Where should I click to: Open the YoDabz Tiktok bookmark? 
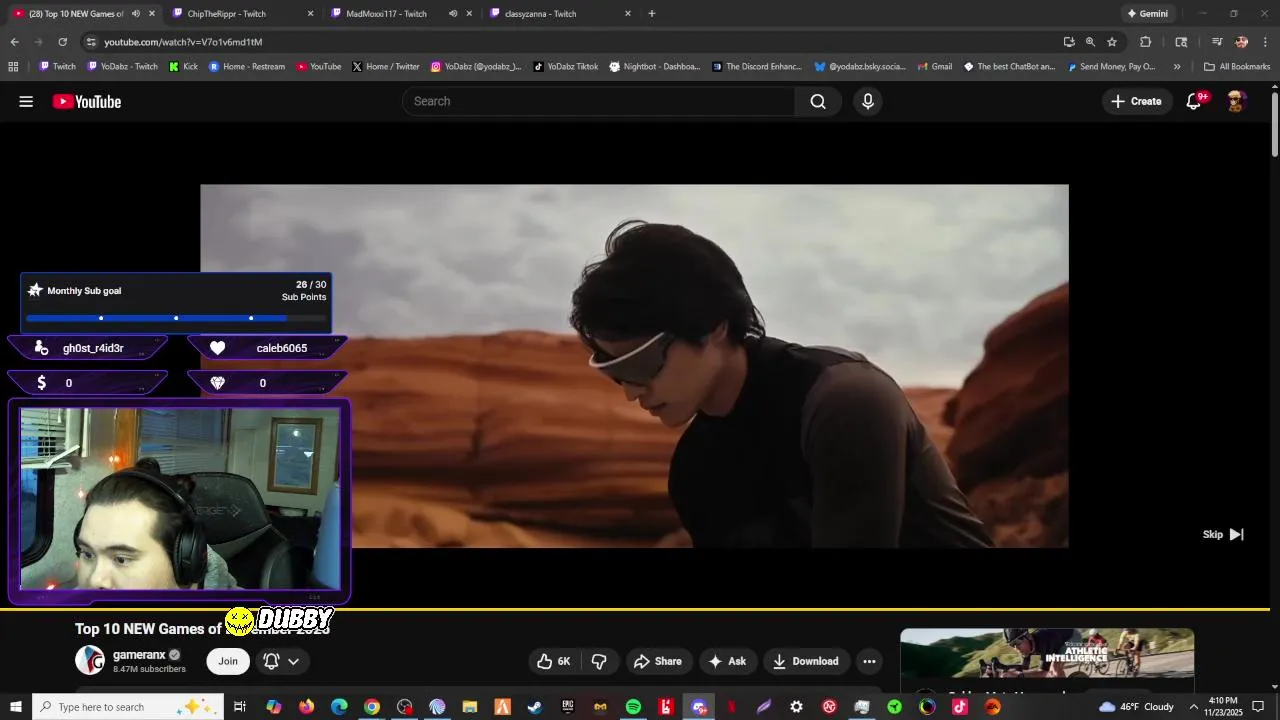565,67
